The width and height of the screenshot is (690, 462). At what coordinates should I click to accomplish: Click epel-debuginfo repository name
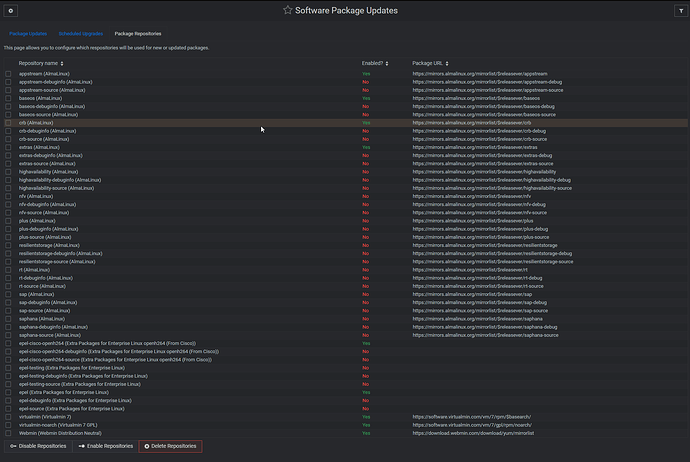coord(75,400)
